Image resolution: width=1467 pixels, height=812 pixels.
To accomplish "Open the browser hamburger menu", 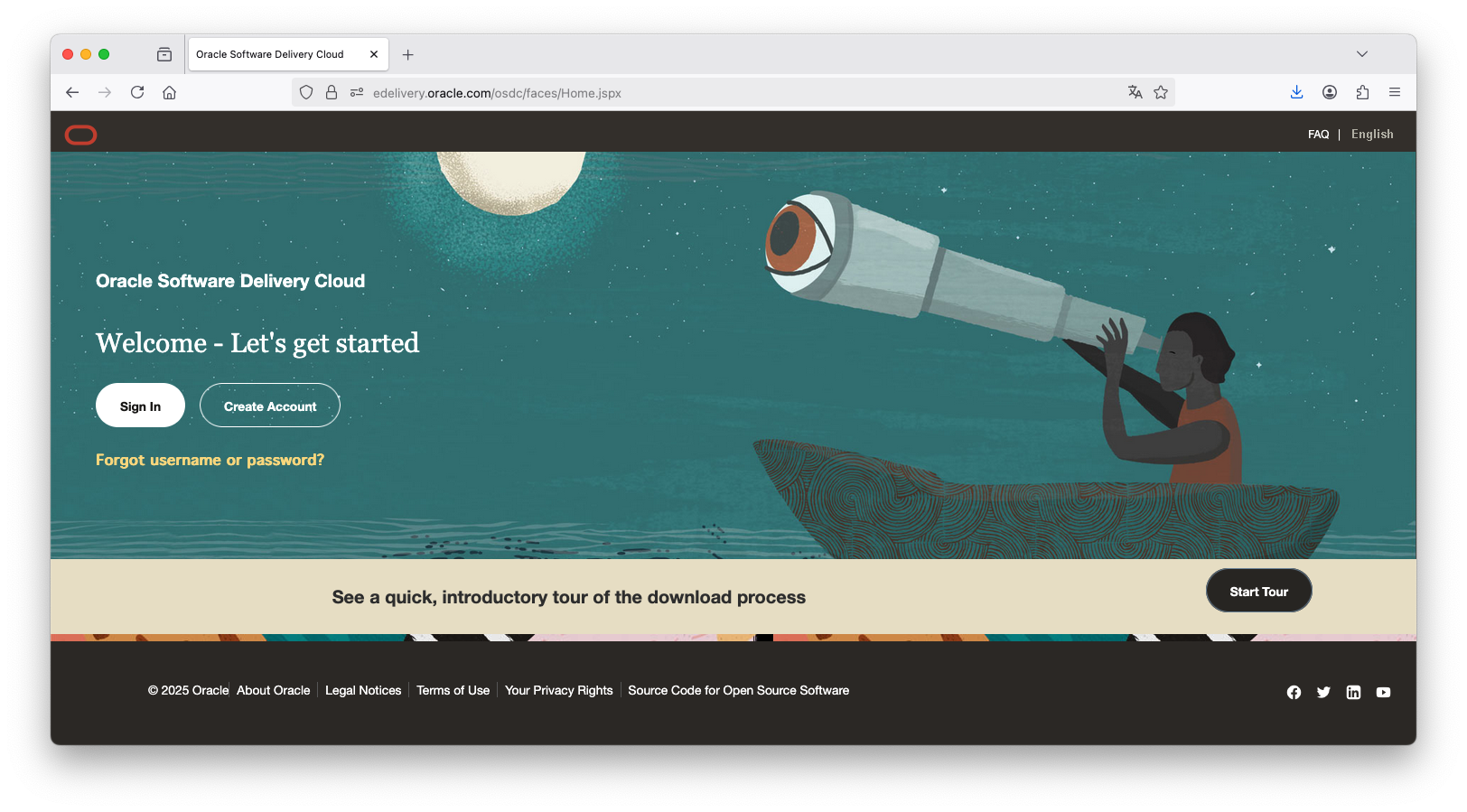I will pyautogui.click(x=1395, y=92).
